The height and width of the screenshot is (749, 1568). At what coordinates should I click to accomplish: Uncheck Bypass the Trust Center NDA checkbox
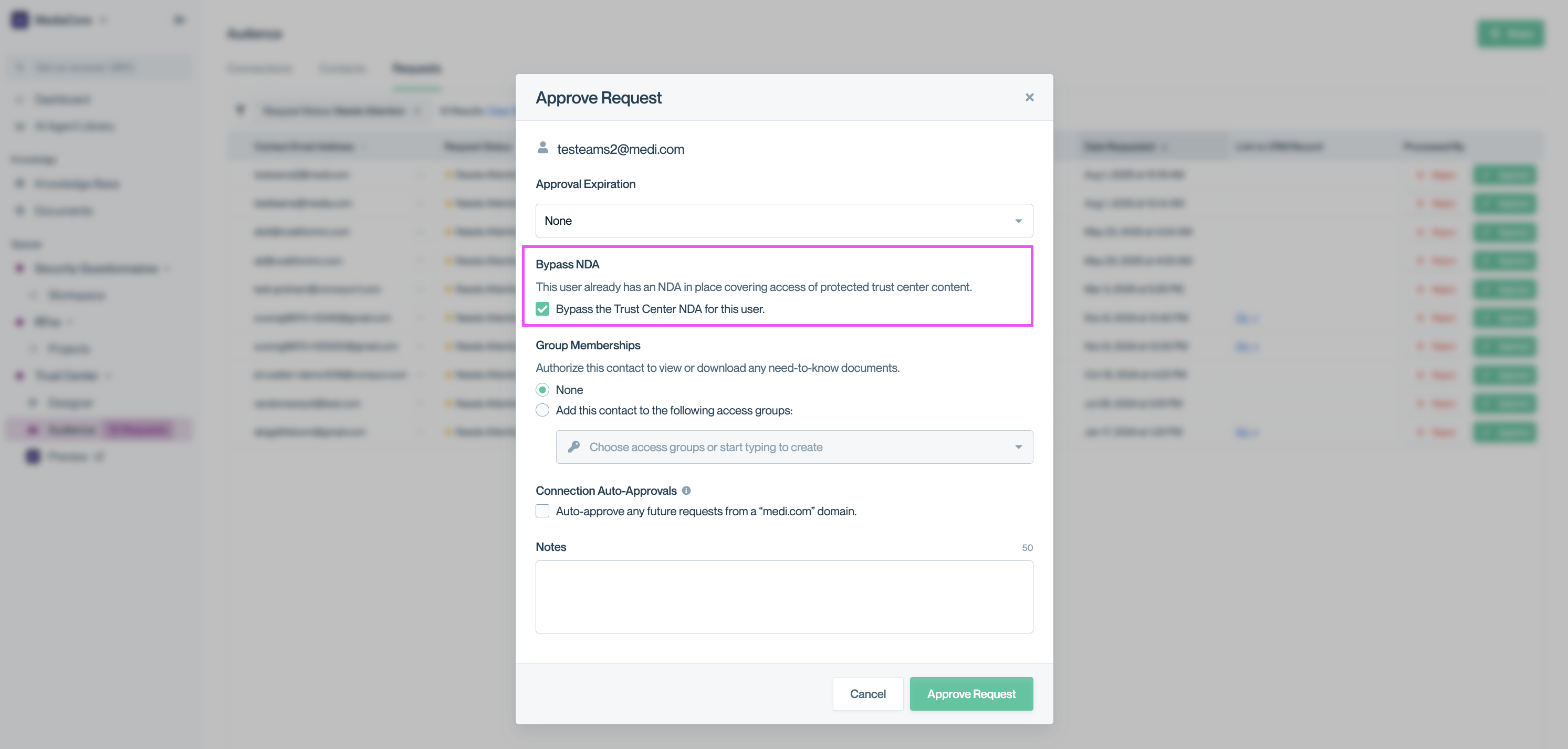[542, 309]
